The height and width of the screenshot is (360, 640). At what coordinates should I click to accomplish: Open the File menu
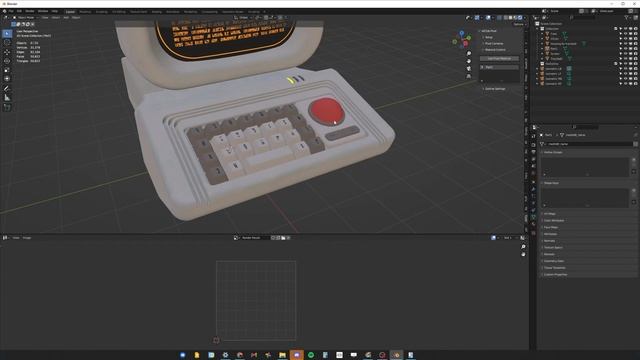pyautogui.click(x=11, y=11)
